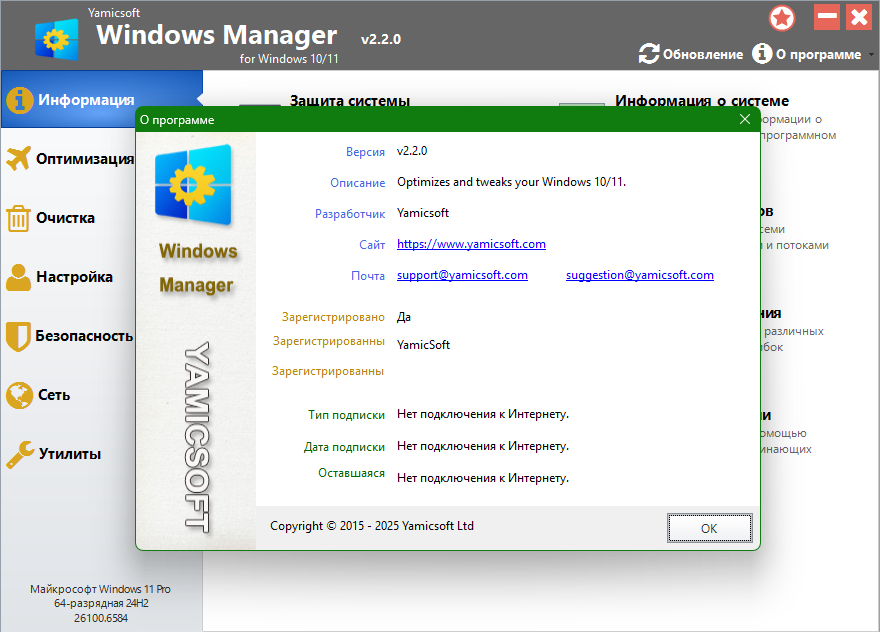Select the Безопасность section
880x632 pixels.
[84, 336]
